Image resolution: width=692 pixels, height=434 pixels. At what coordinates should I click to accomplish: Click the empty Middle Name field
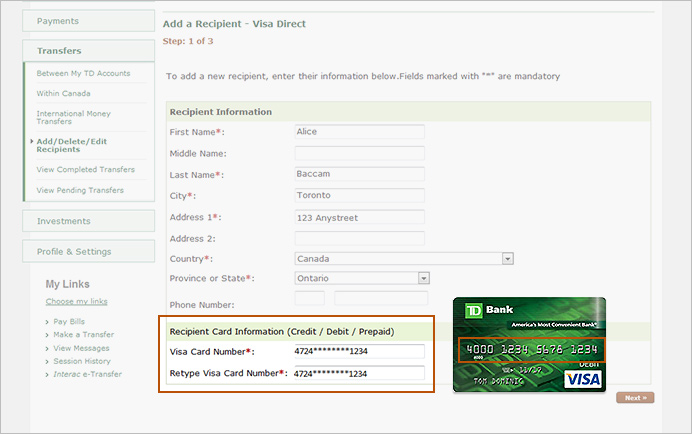360,153
